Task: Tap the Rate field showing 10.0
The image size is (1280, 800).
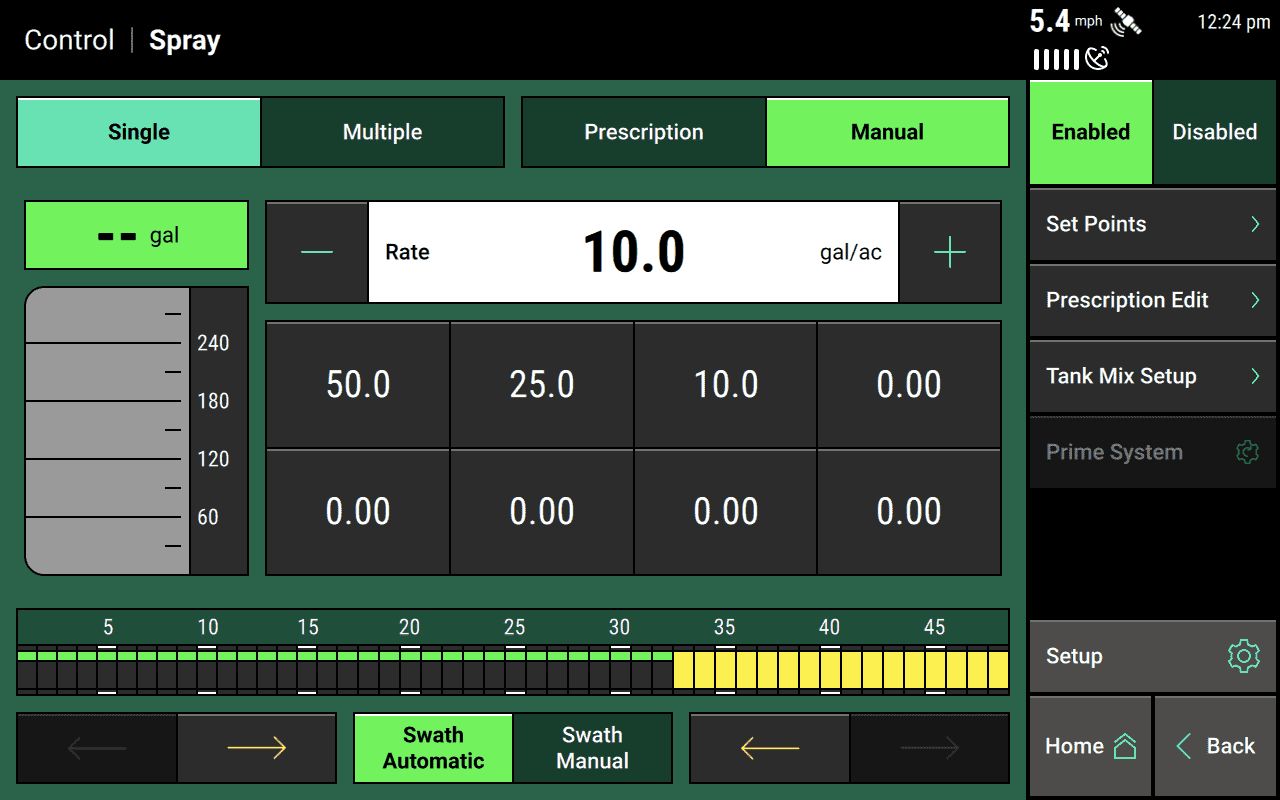Action: click(x=633, y=252)
